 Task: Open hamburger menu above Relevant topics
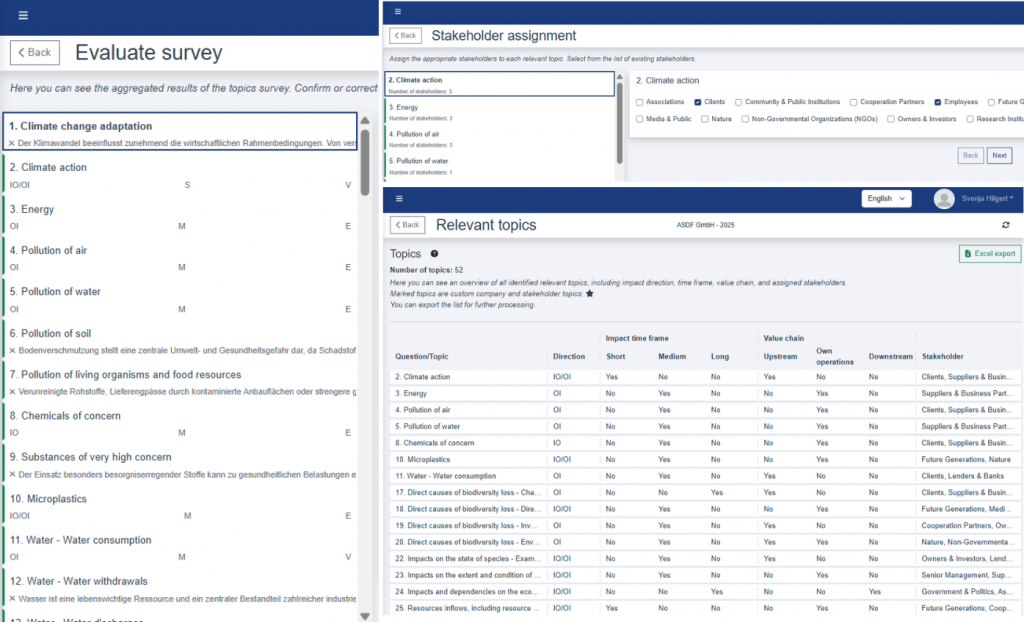(x=399, y=199)
